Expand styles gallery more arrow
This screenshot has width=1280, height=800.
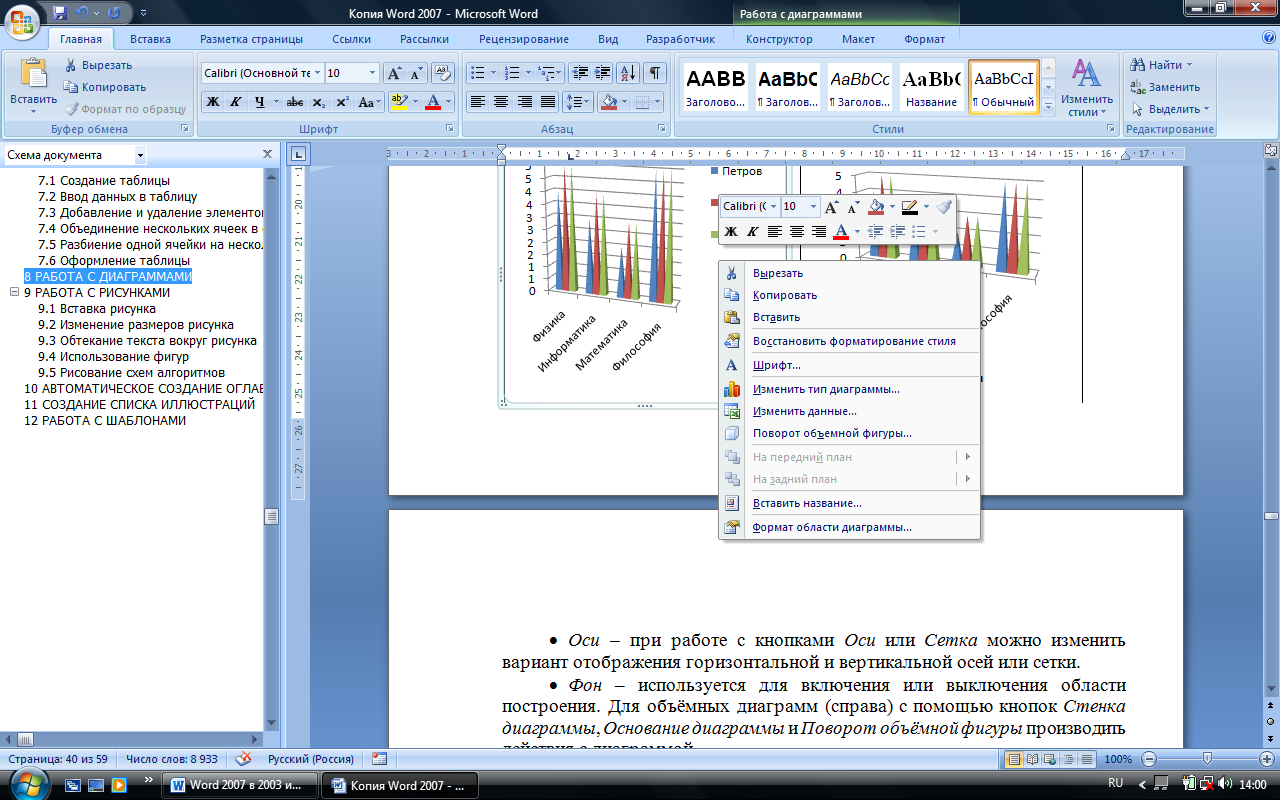pyautogui.click(x=1048, y=106)
